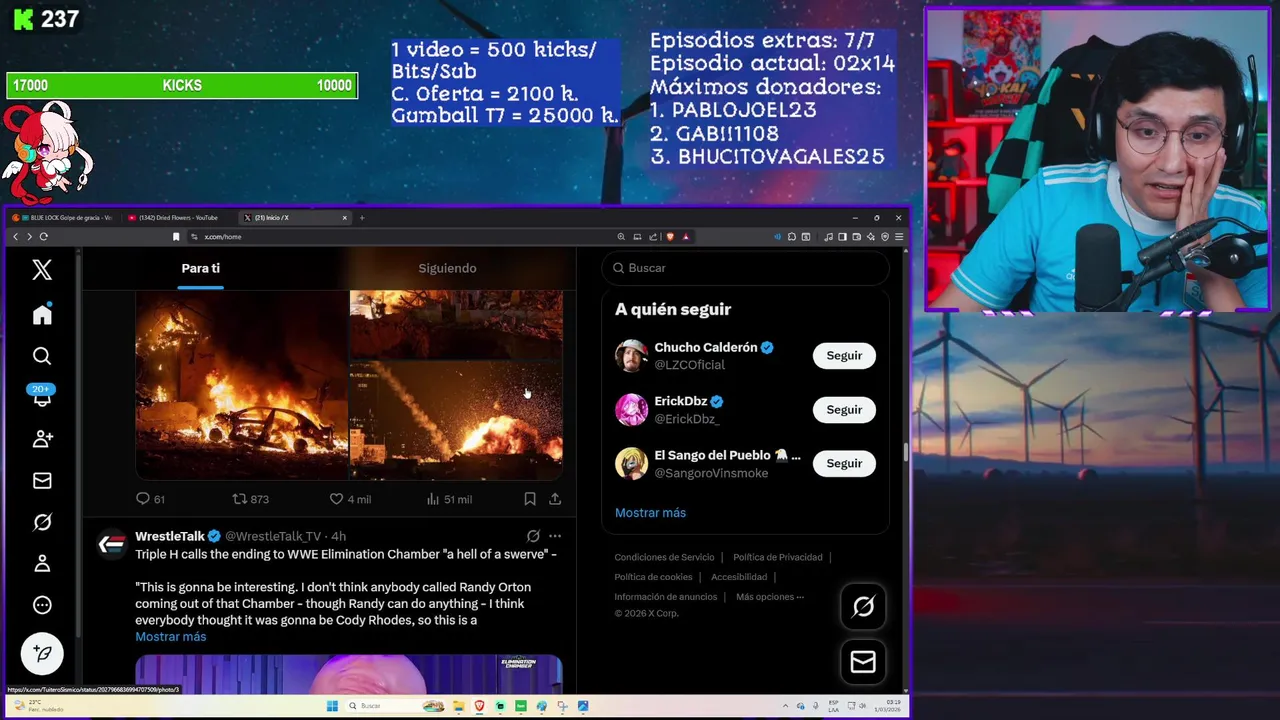This screenshot has width=1280, height=720.
Task: Open the bottom-right explosion fire image
Action: pyautogui.click(x=456, y=421)
